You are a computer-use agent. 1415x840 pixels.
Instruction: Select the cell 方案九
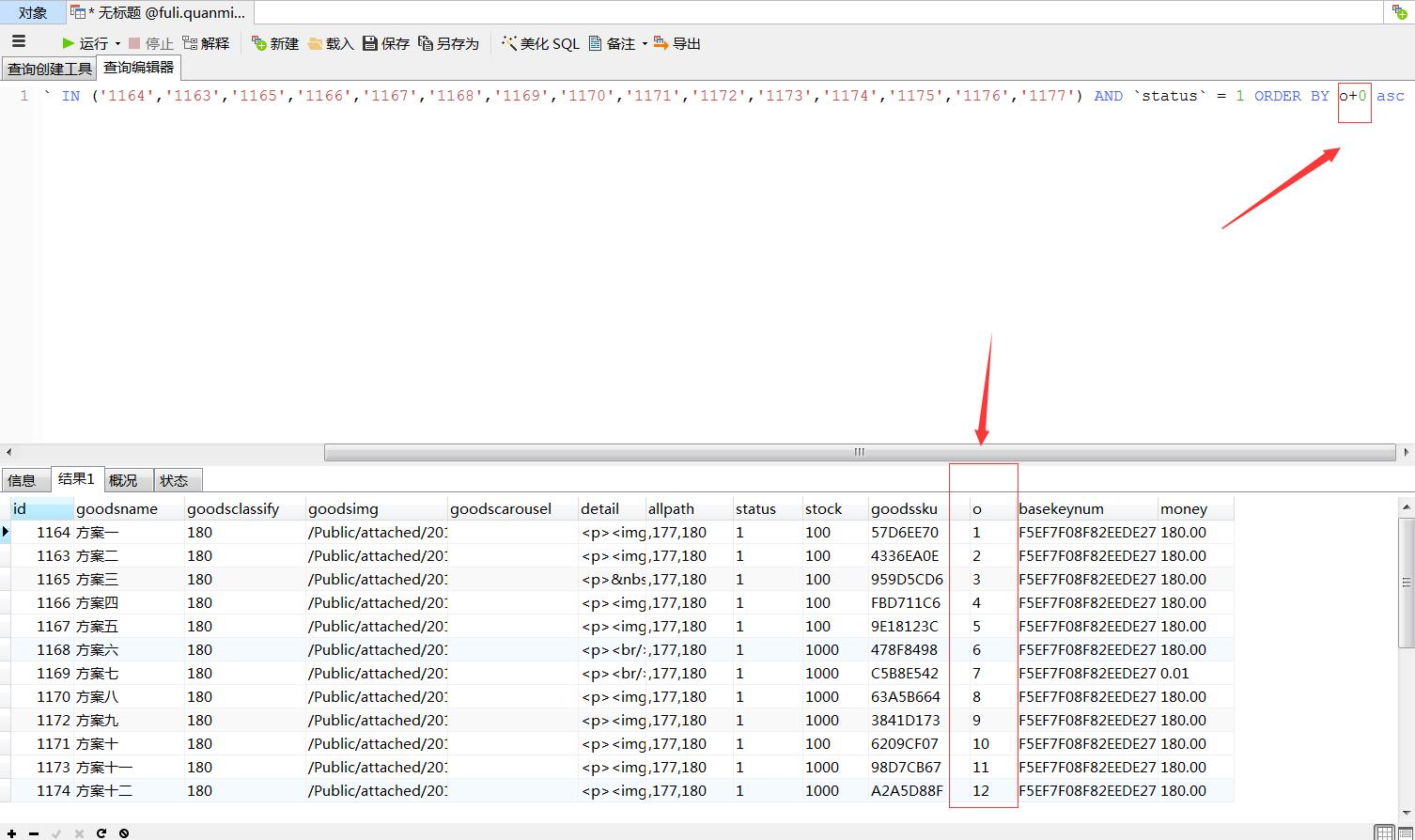coord(129,720)
